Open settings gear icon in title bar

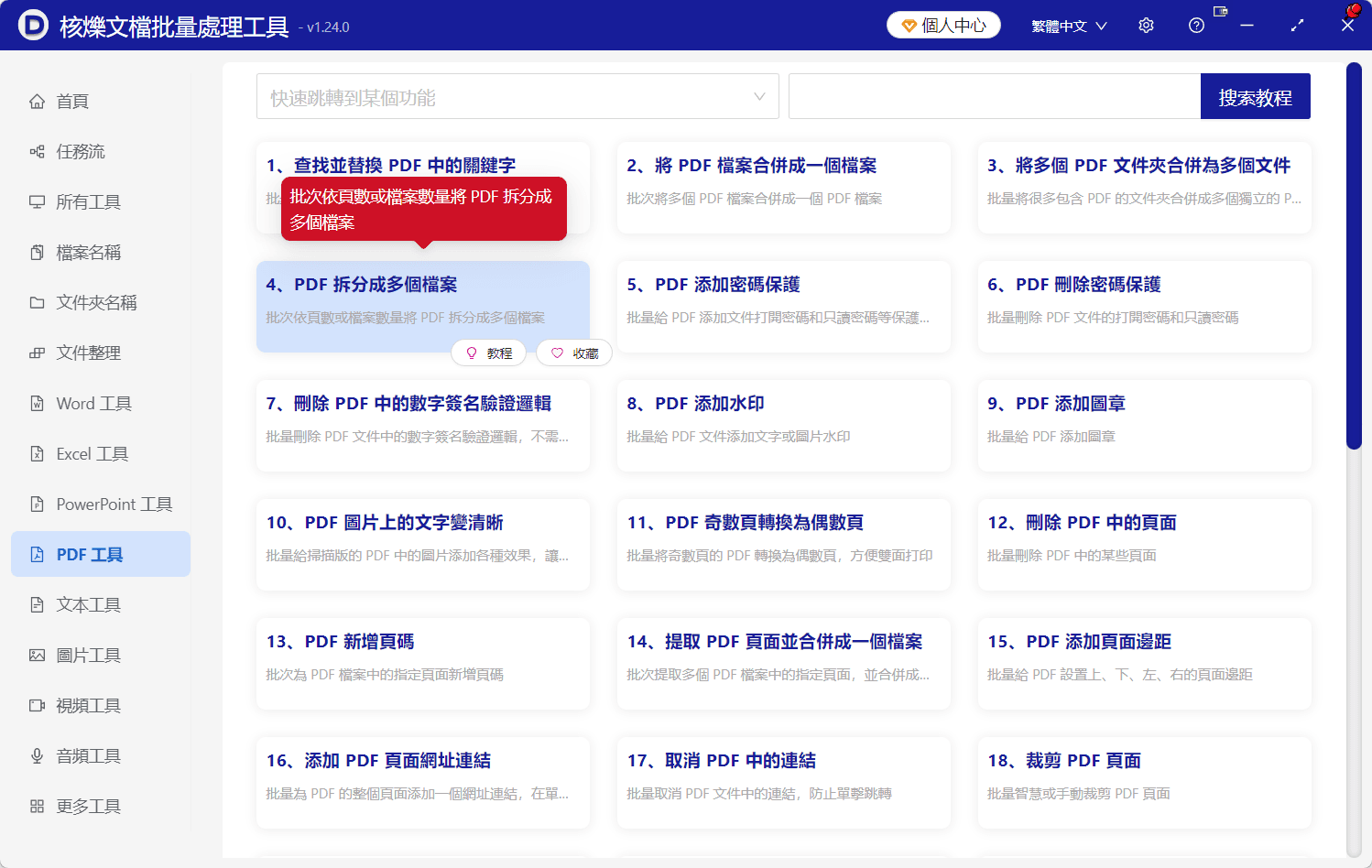tap(1146, 26)
